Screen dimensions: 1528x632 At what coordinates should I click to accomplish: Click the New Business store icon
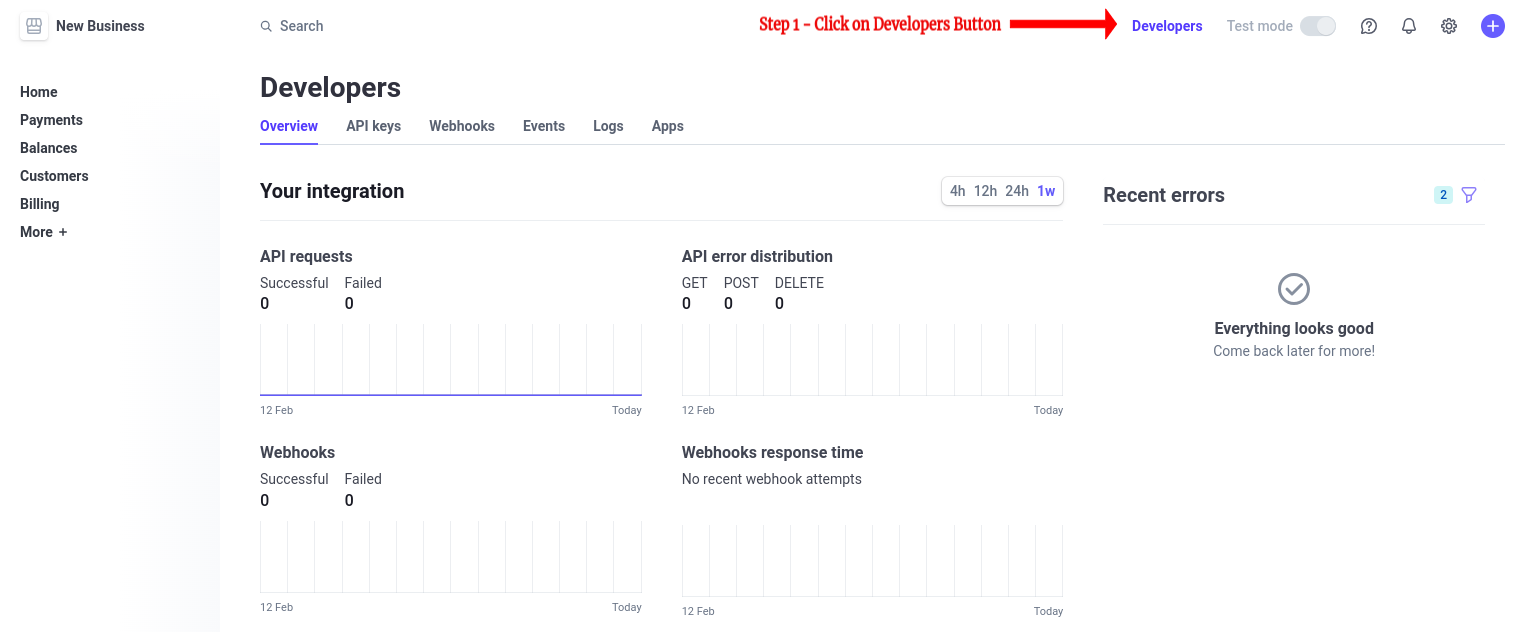(33, 26)
